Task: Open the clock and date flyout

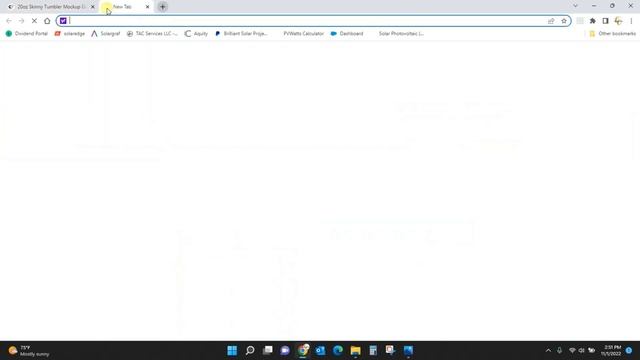Action: (611, 350)
